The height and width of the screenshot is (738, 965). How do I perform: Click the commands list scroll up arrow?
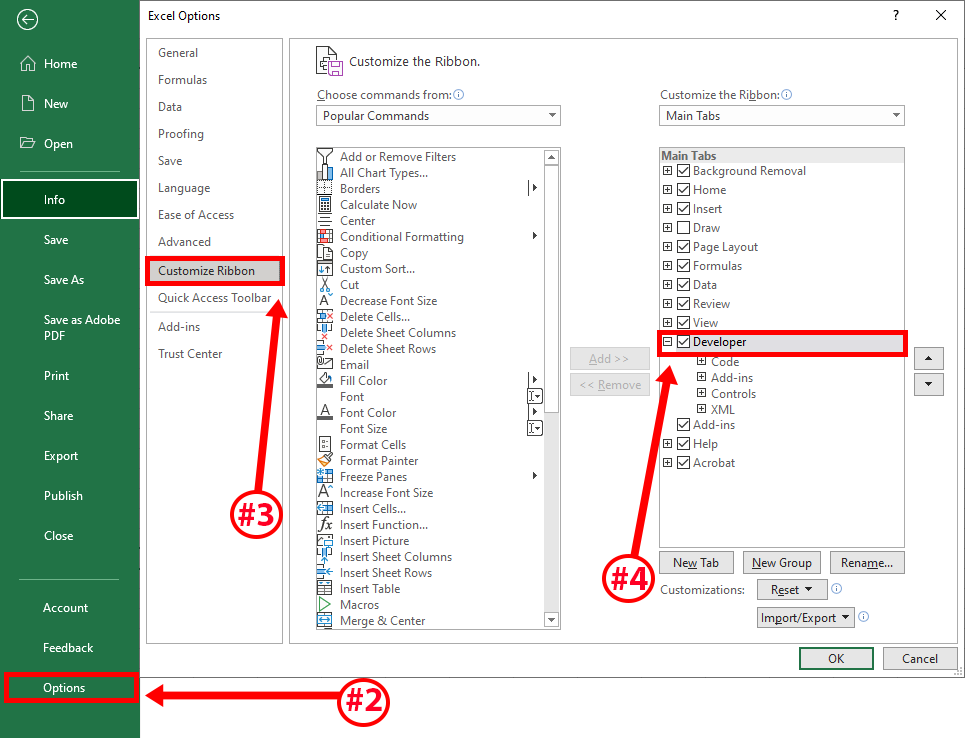[551, 157]
